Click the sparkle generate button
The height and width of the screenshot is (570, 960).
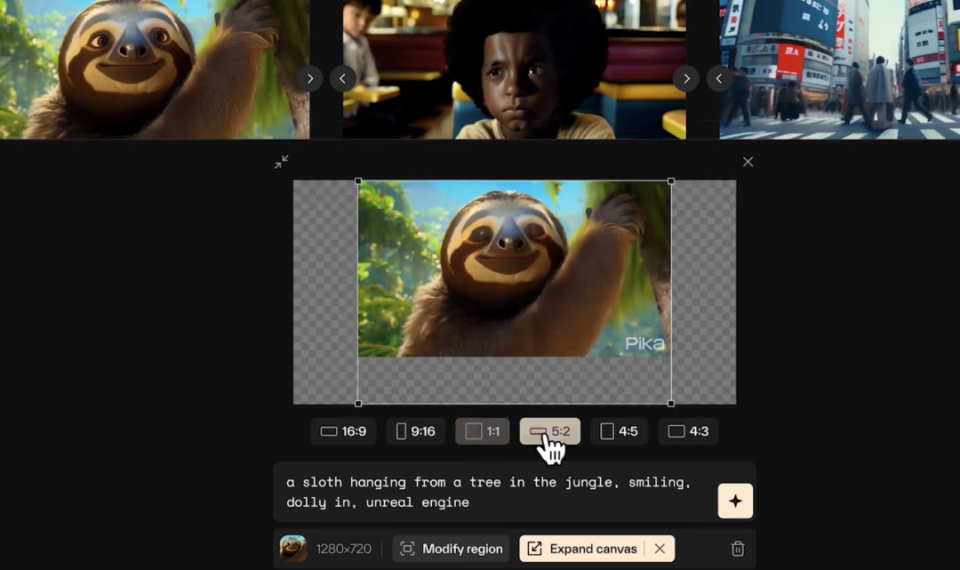(x=735, y=501)
